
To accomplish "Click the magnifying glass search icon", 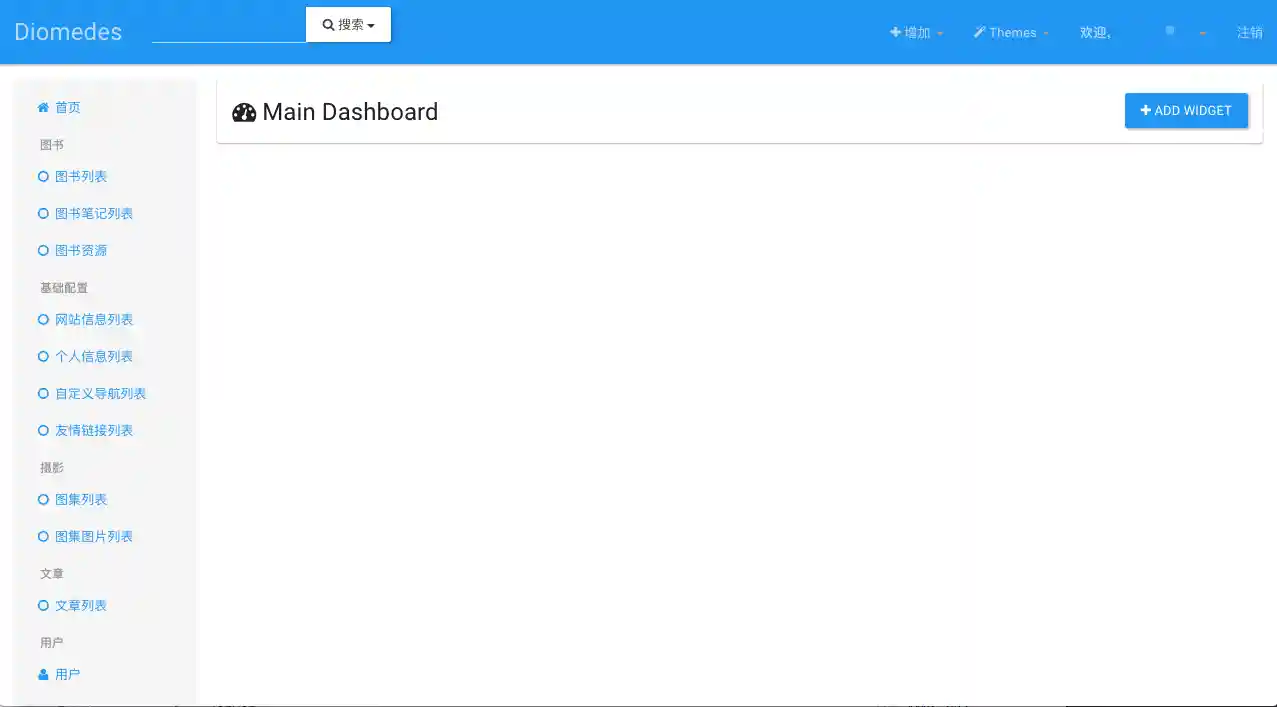I will coord(330,23).
